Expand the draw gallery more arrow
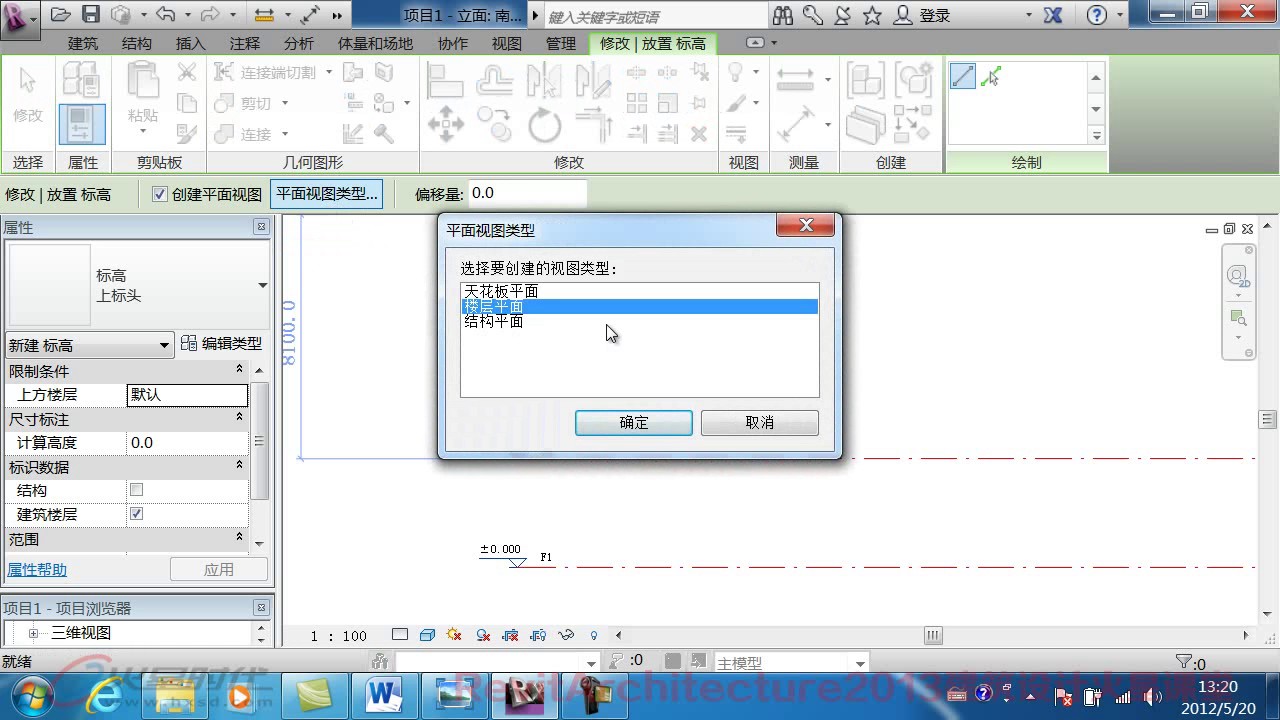Viewport: 1280px width, 720px height. pyautogui.click(x=1096, y=136)
